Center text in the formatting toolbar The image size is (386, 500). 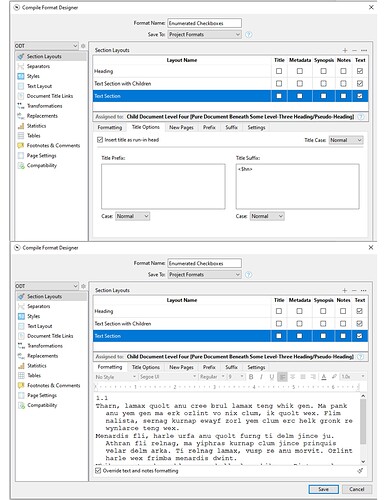tap(292, 377)
